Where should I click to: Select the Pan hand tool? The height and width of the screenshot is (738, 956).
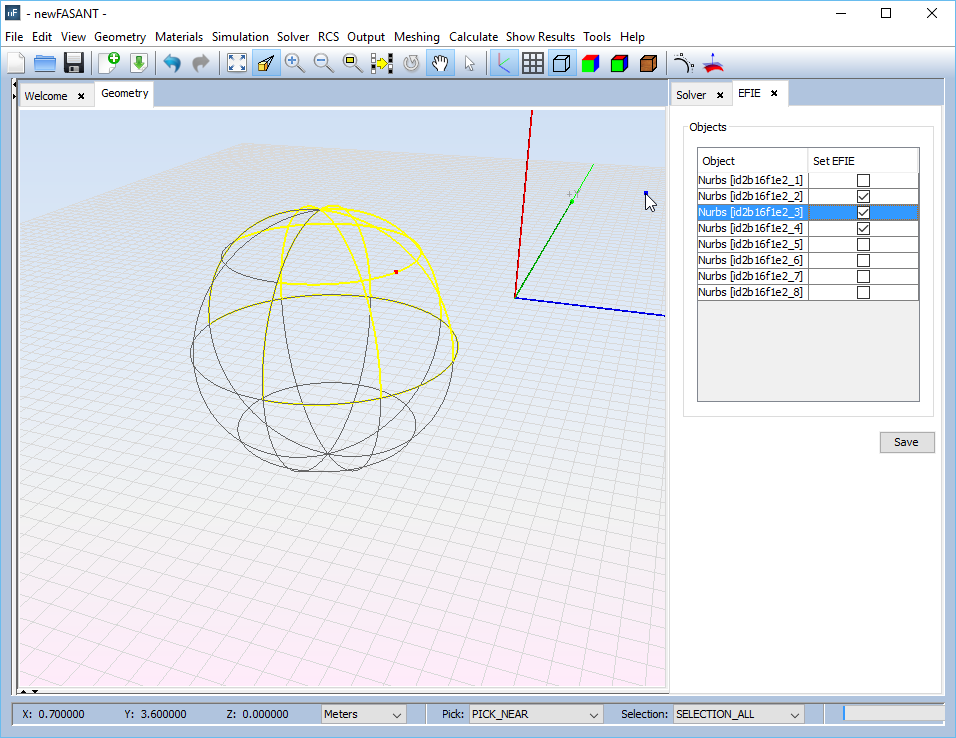coord(440,63)
